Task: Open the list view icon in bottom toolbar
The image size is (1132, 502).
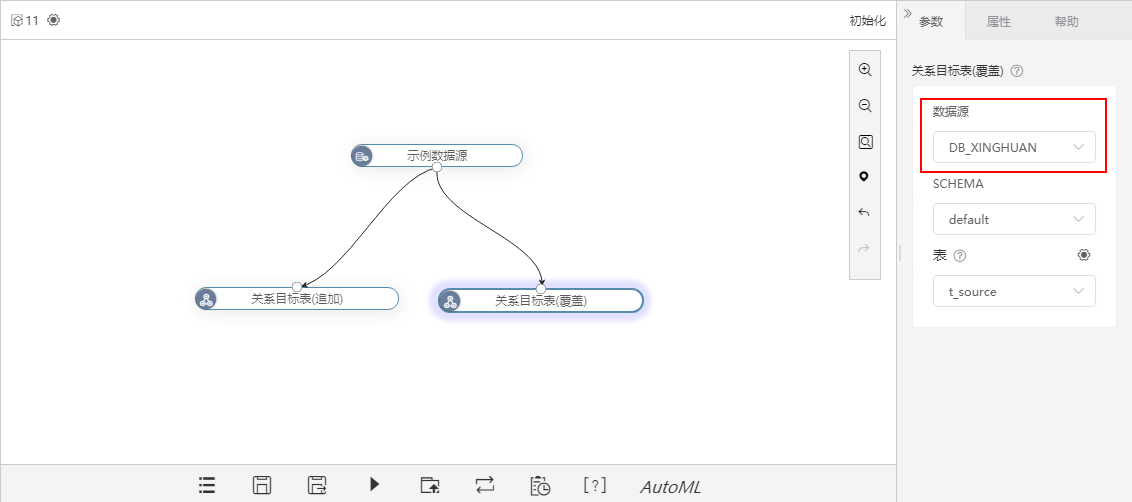Action: pos(207,485)
